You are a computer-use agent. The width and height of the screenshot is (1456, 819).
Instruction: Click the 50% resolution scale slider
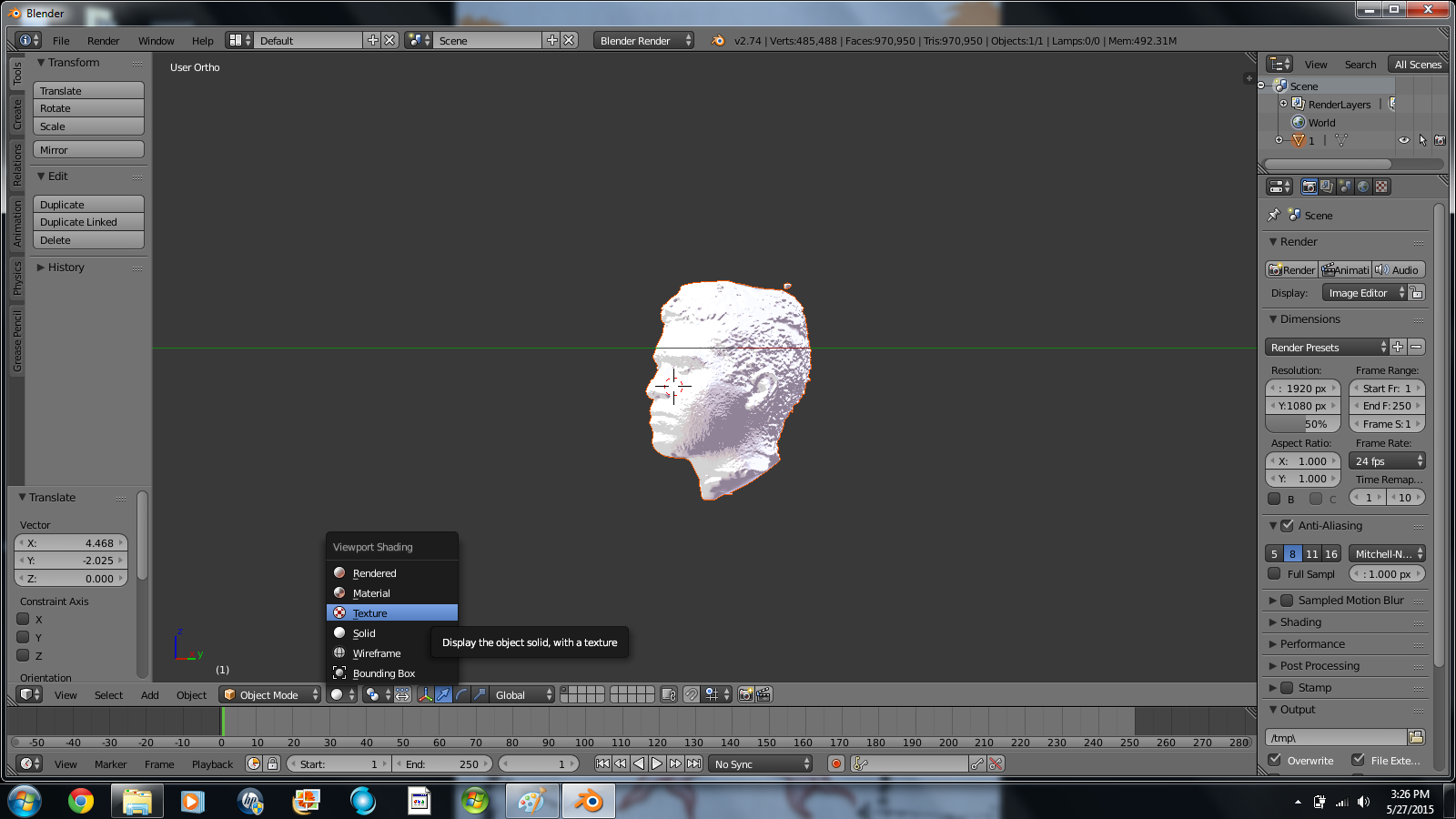[1302, 424]
